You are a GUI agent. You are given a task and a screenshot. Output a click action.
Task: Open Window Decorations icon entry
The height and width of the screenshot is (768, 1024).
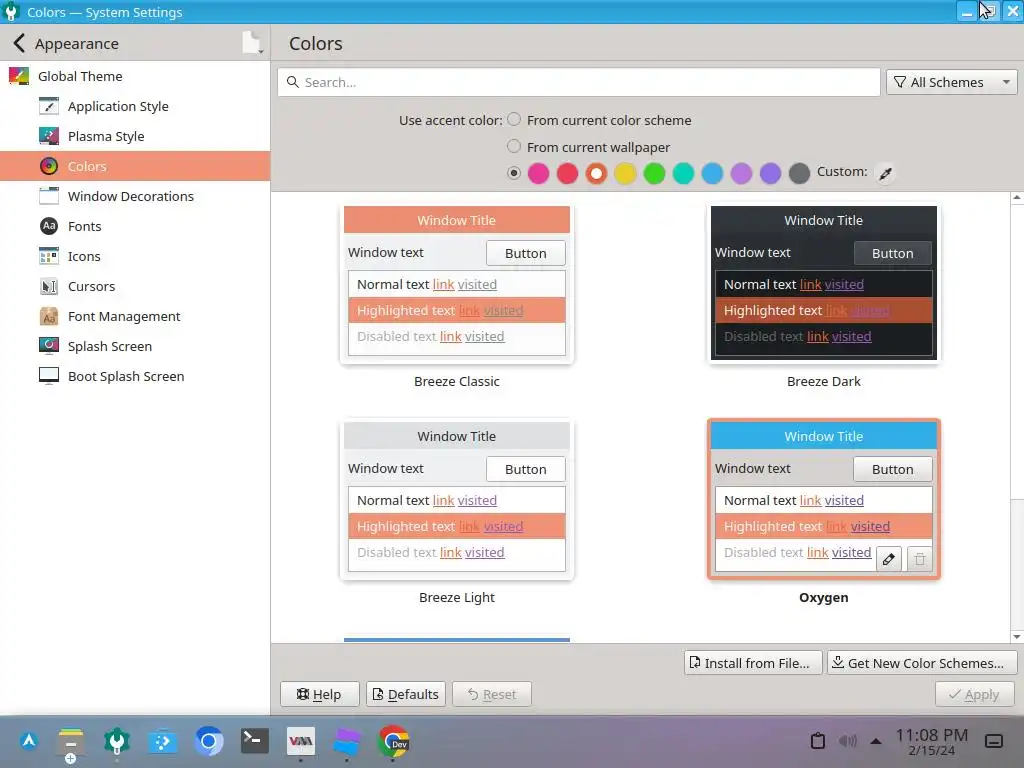49,197
